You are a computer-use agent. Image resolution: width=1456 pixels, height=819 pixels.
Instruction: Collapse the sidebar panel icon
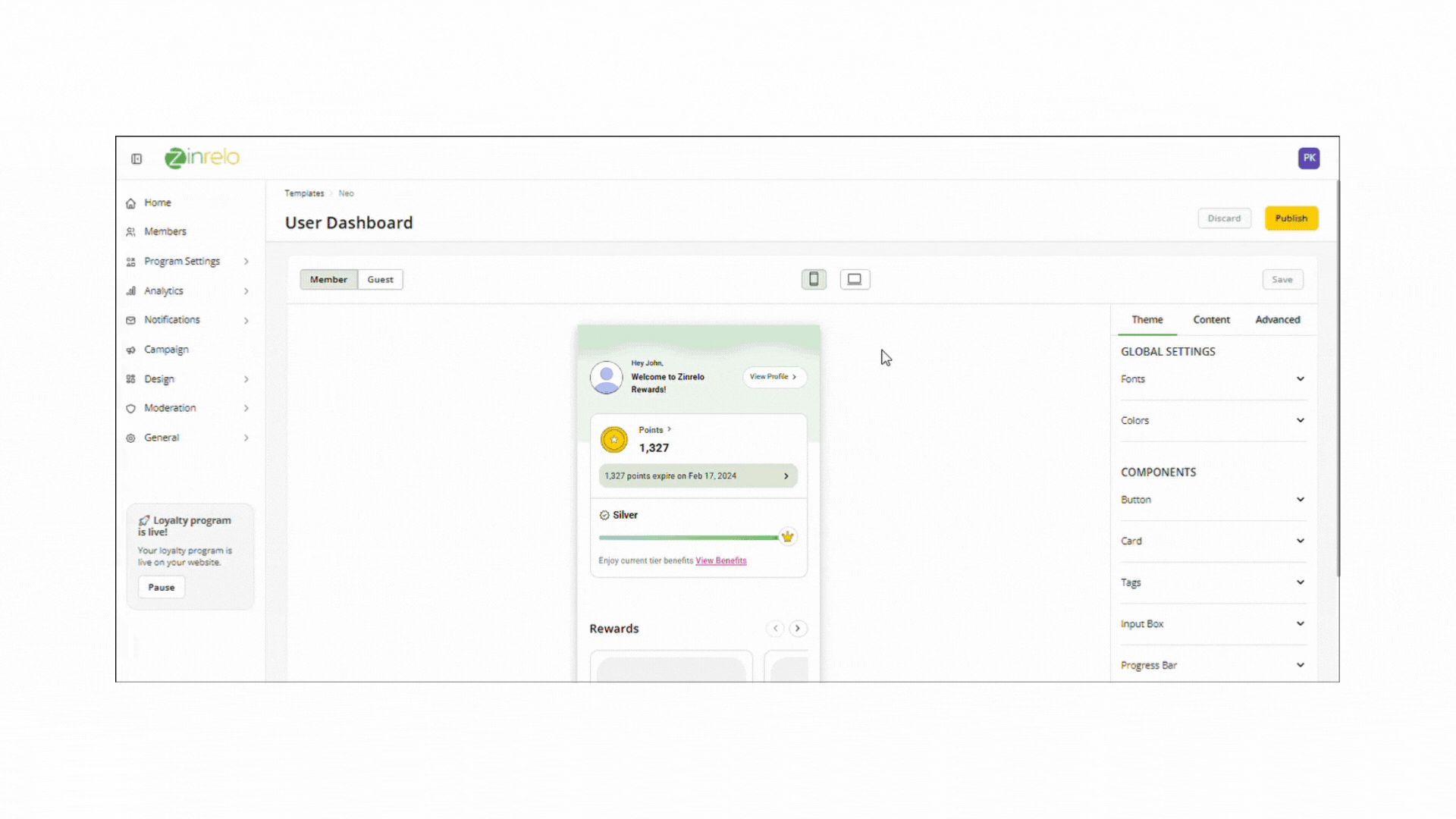click(136, 158)
